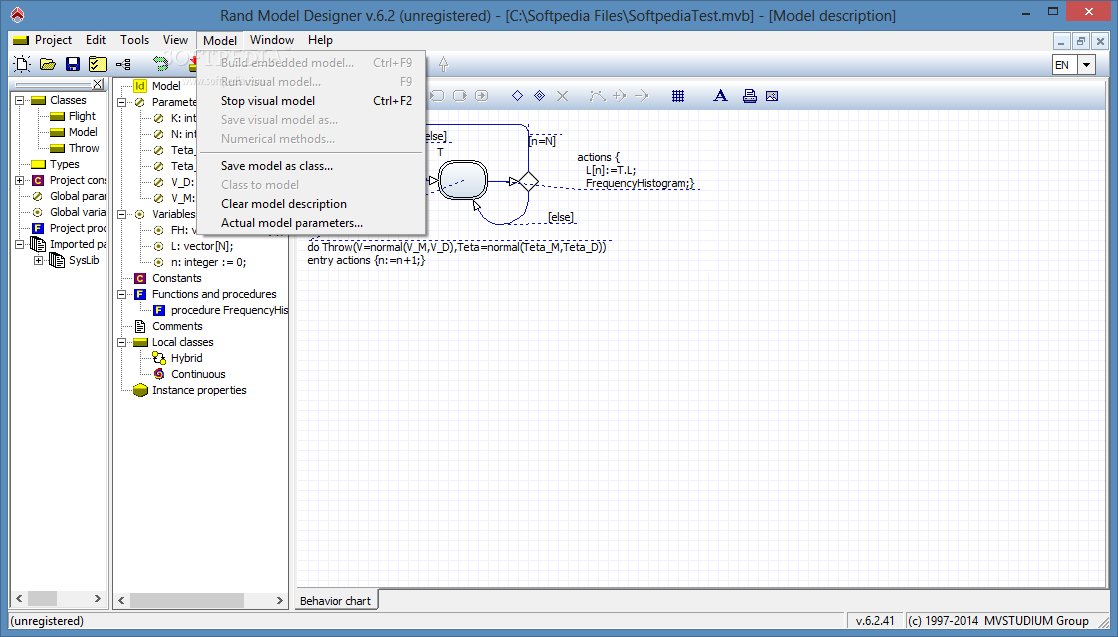
Task: Click the '[n=N]' guard label
Action: pos(542,141)
